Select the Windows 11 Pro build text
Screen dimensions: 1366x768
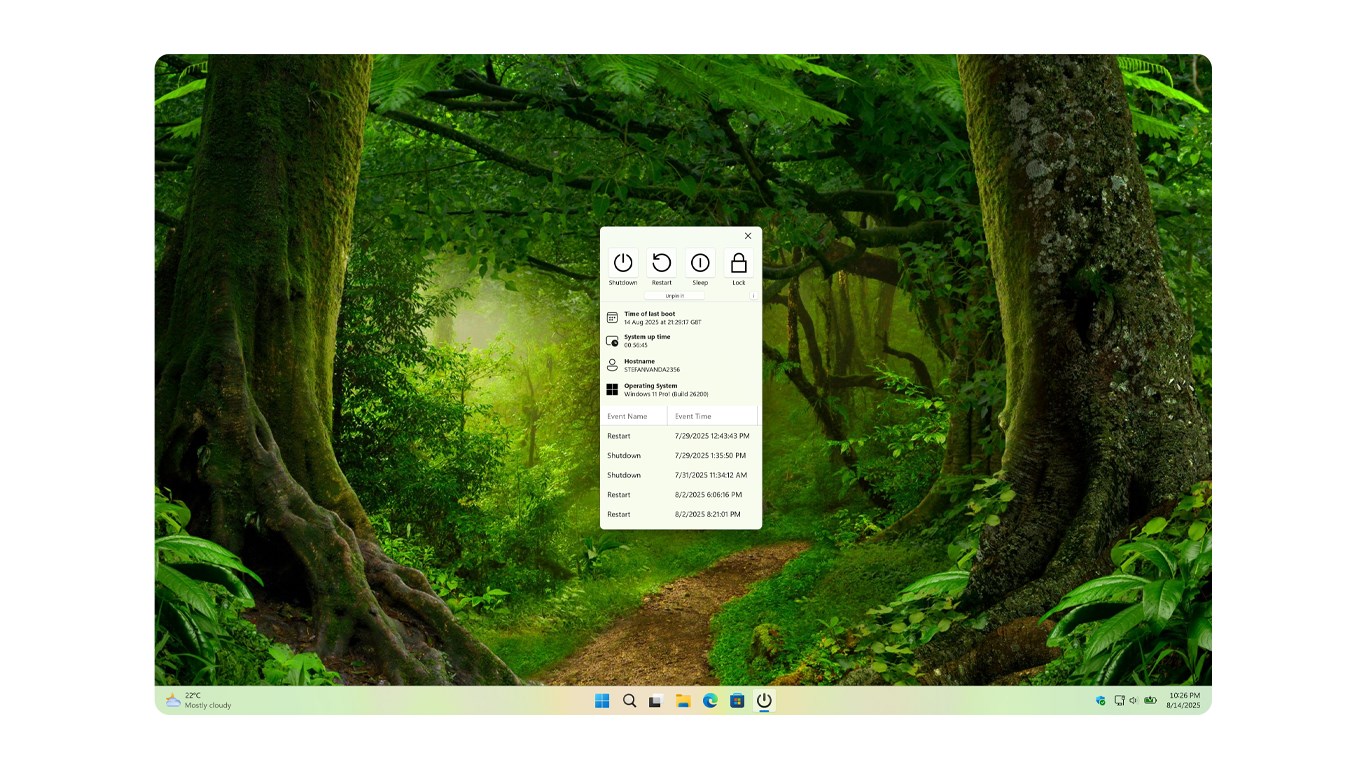click(x=666, y=394)
